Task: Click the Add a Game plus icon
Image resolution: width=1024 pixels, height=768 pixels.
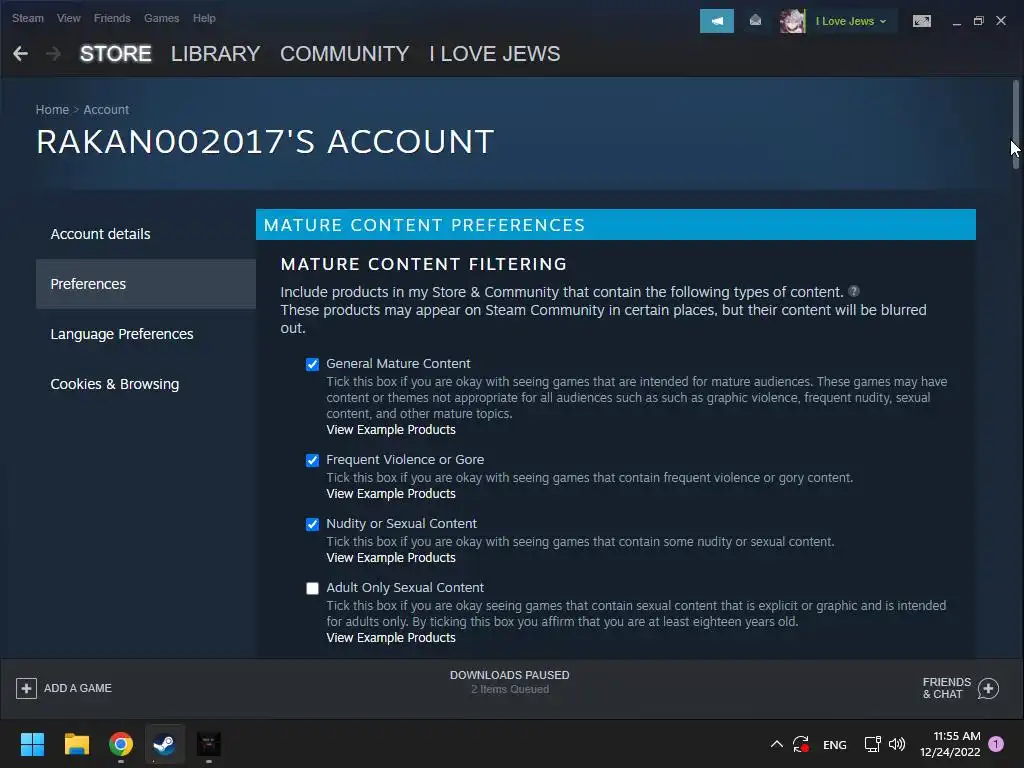Action: tap(26, 688)
